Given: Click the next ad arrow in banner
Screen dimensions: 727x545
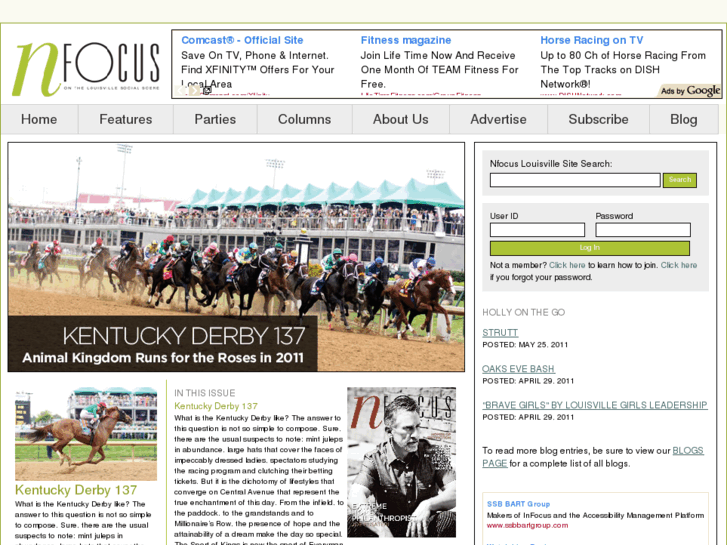Looking at the screenshot, I should pyautogui.click(x=194, y=91).
